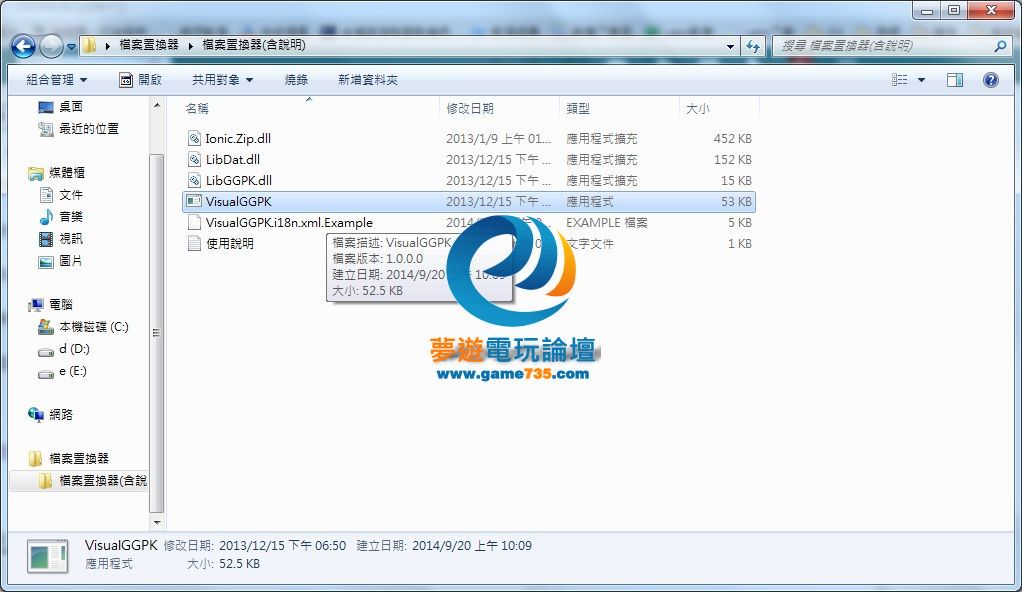The width and height of the screenshot is (1022, 592).
Task: Refresh the folder with the refresh icon
Action: click(753, 46)
